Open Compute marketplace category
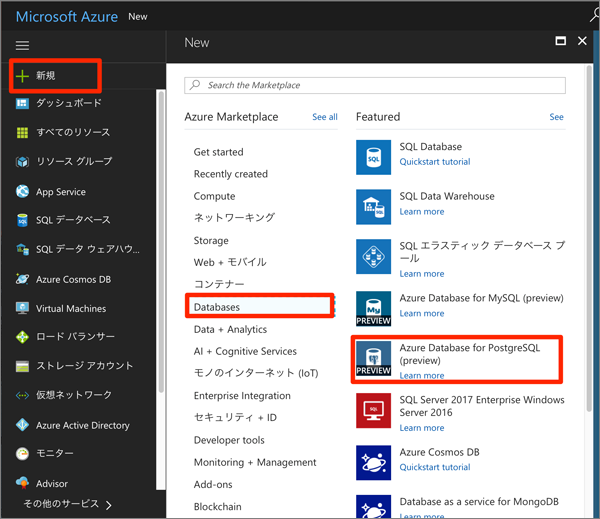 click(x=214, y=196)
